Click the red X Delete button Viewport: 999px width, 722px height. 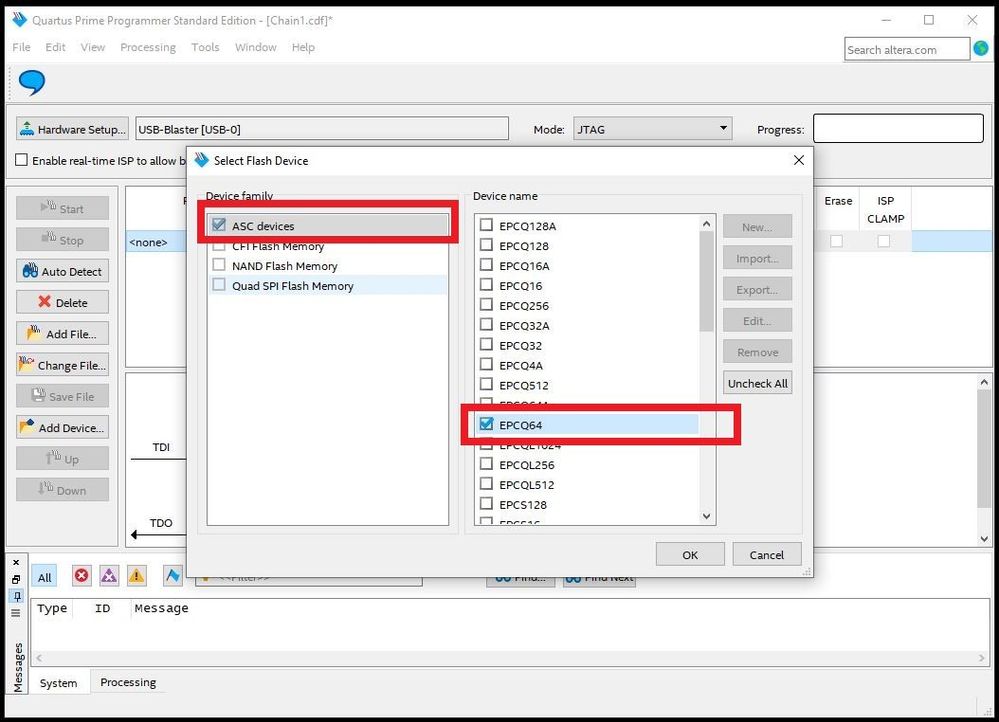point(62,303)
